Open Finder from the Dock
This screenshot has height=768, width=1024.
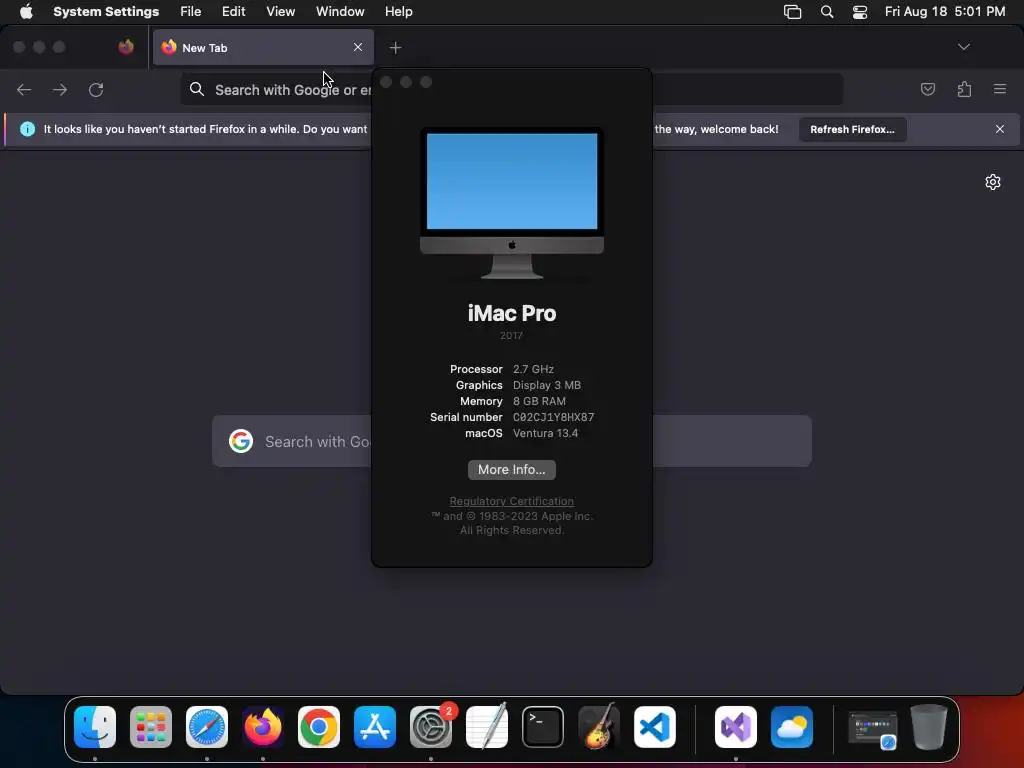(x=95, y=727)
